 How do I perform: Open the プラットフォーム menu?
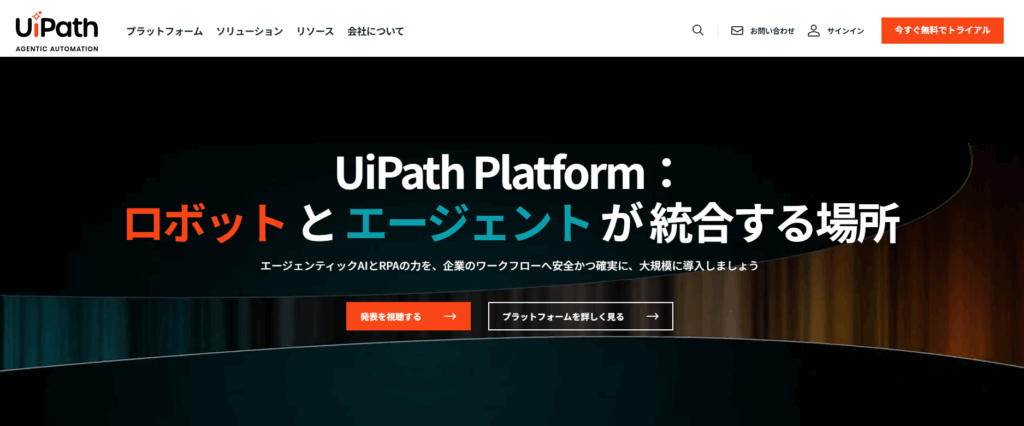(165, 31)
